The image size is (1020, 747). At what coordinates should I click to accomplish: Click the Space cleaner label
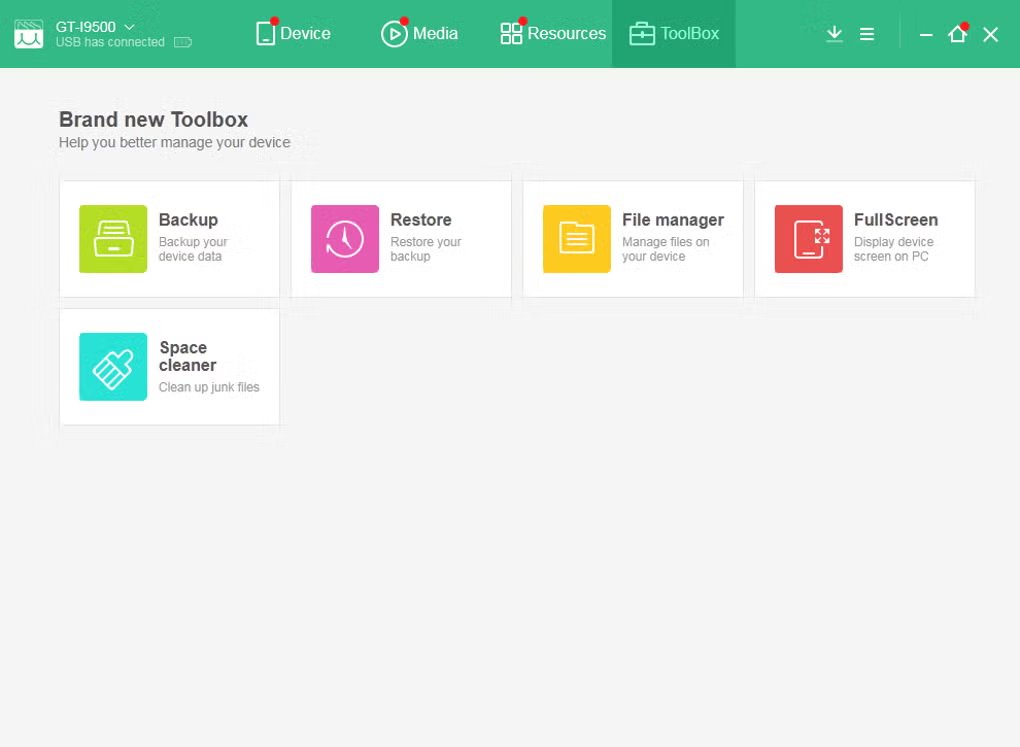point(187,357)
